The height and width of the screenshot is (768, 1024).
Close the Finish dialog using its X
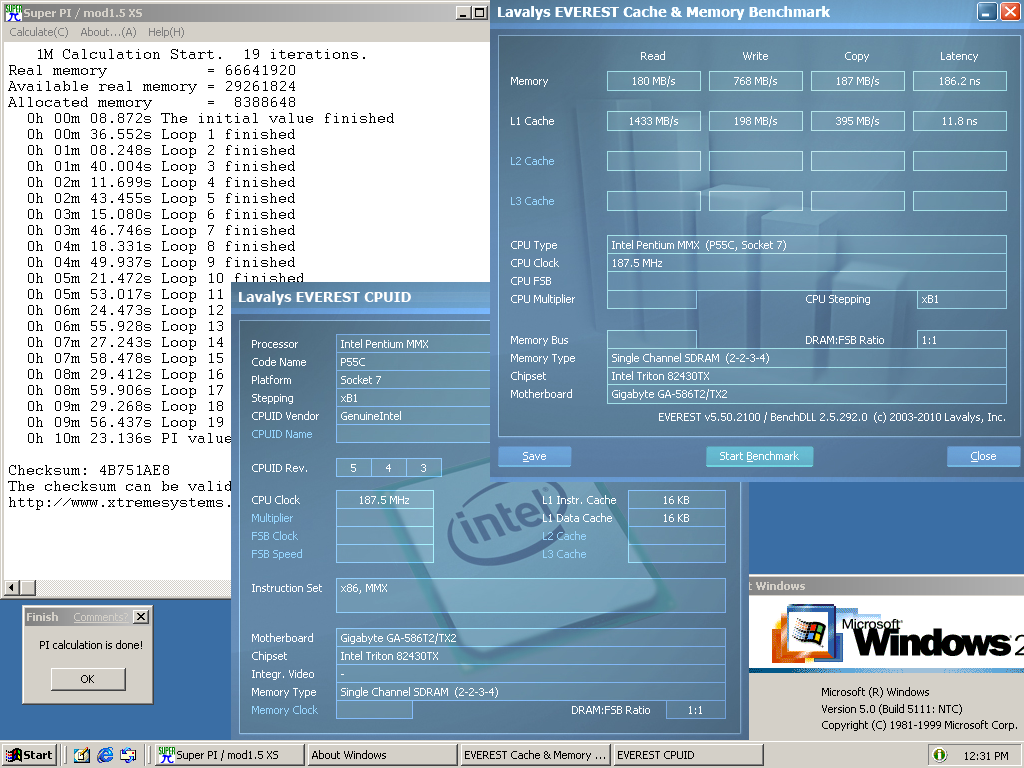click(x=140, y=616)
